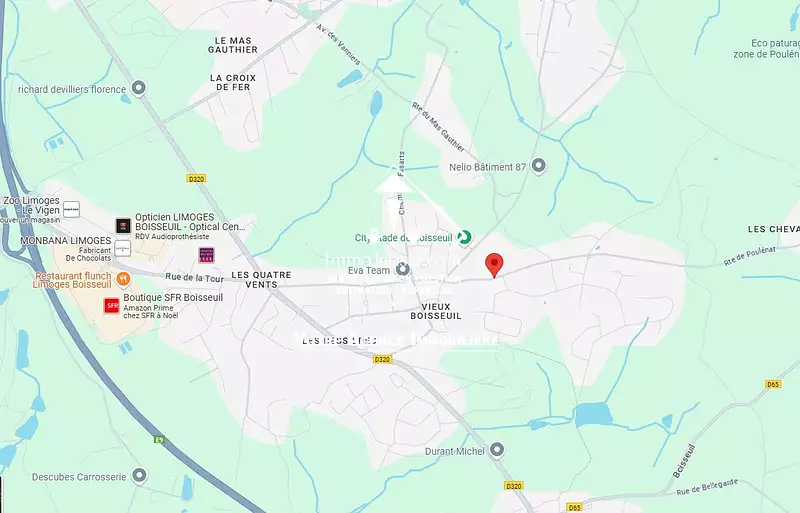Select the Nelio Bâtiment 87 map pin

click(x=538, y=166)
